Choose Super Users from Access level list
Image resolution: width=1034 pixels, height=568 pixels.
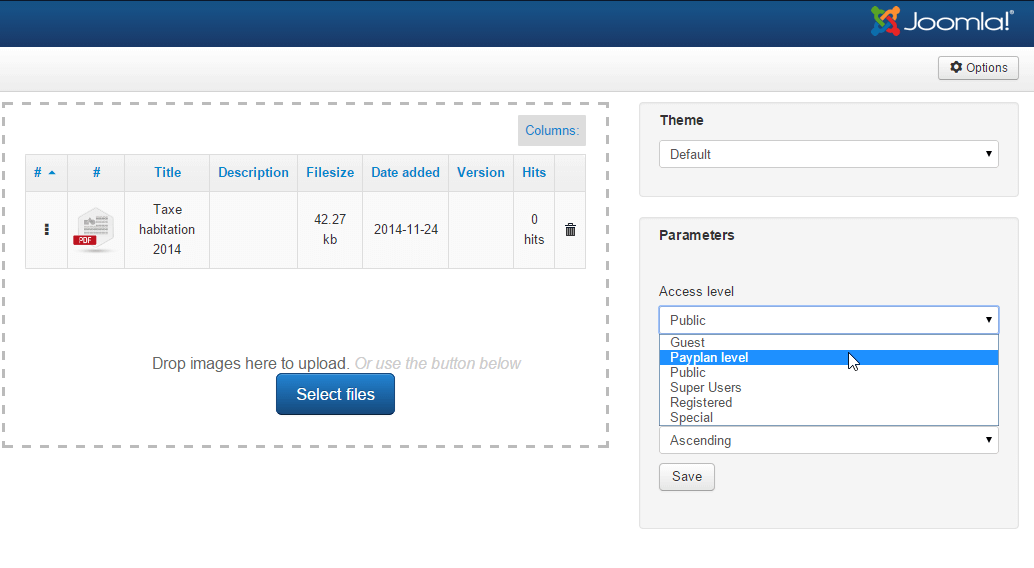click(829, 388)
